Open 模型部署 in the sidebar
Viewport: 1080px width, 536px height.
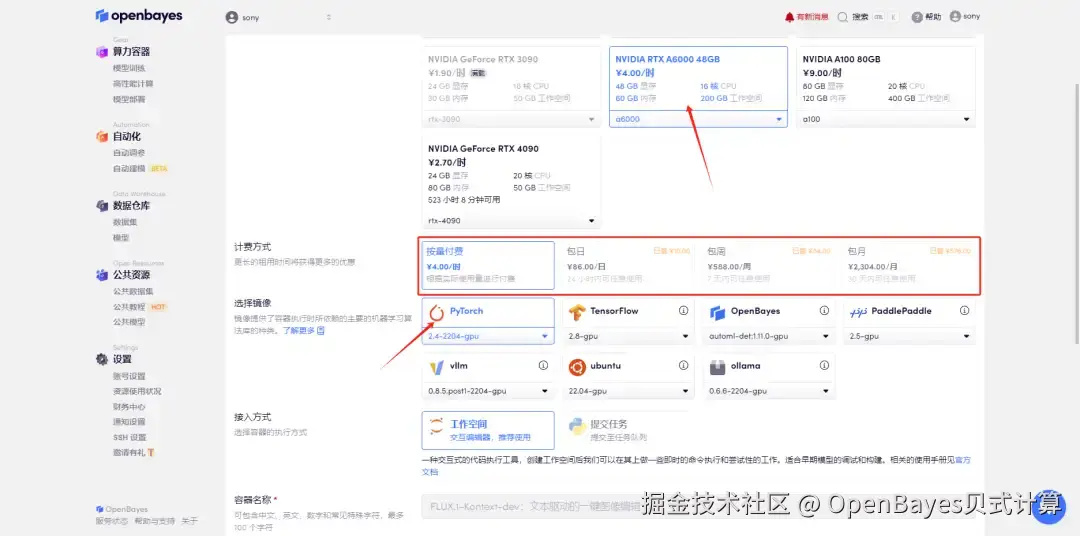coord(129,99)
